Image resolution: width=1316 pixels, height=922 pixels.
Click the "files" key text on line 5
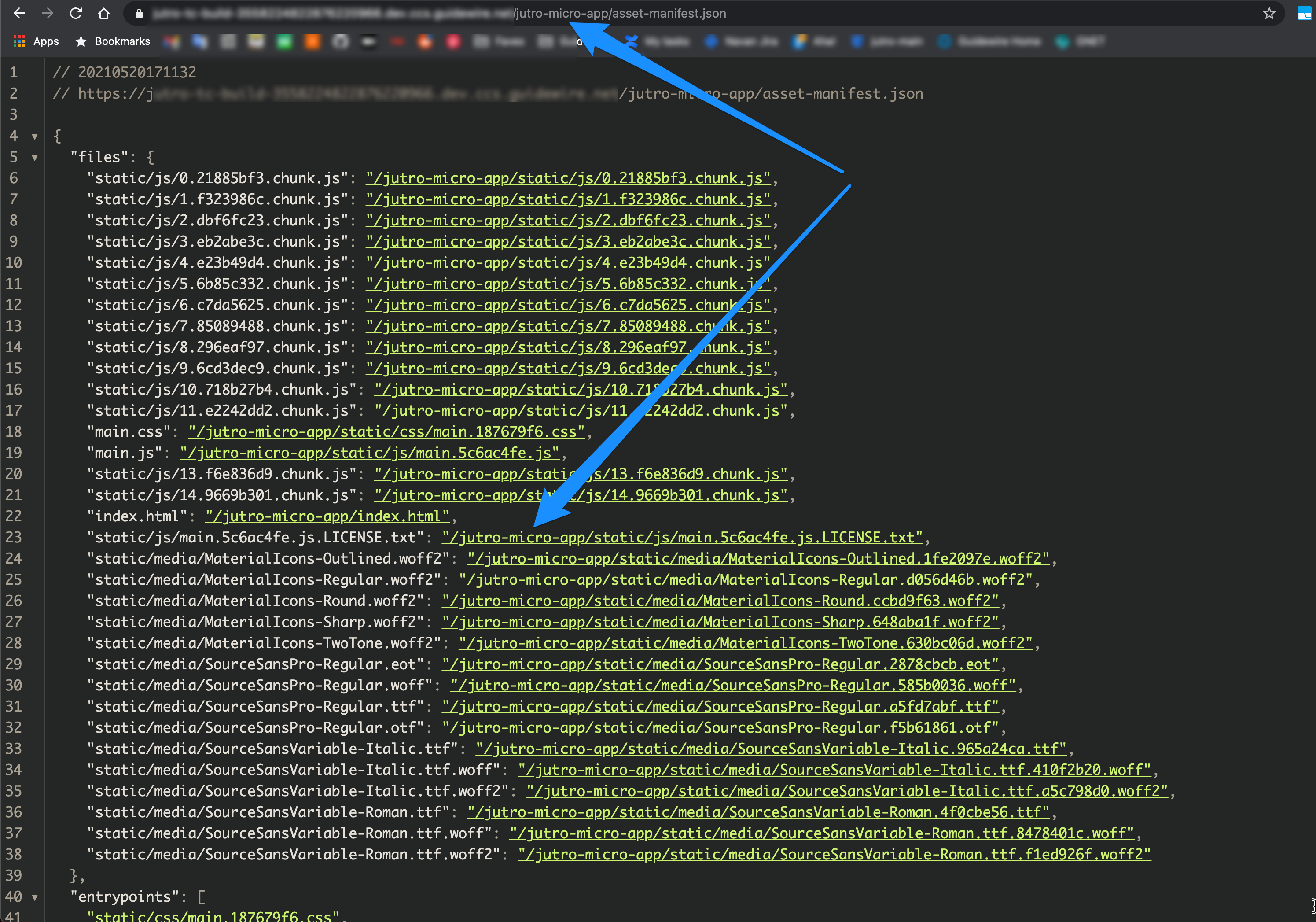tap(99, 157)
